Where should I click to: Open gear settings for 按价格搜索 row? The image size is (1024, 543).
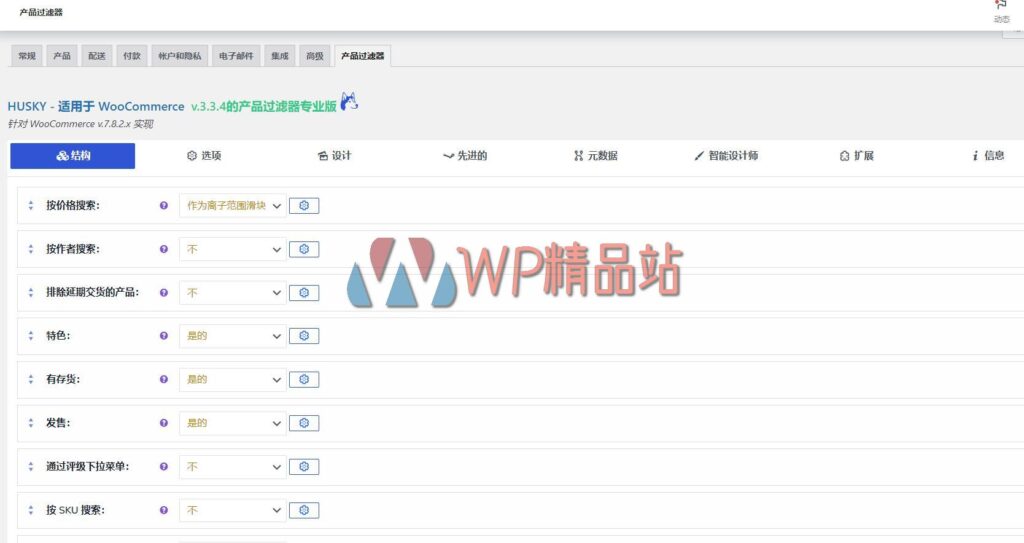(x=304, y=206)
